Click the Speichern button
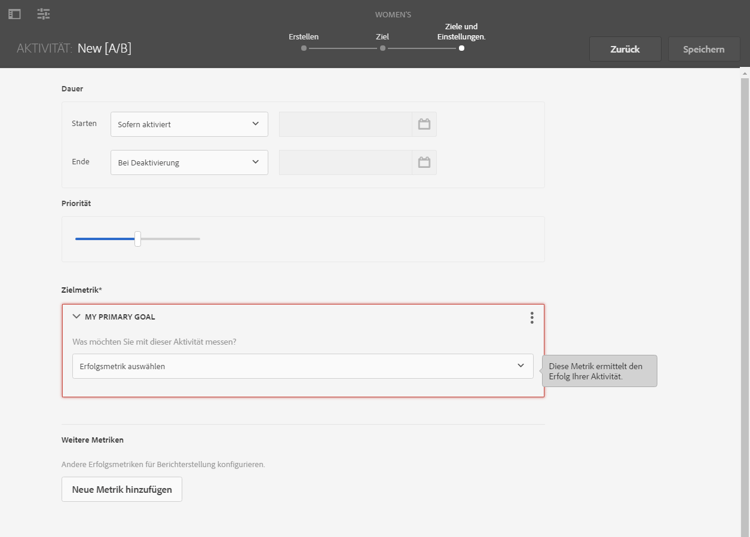This screenshot has width=750, height=537. [x=704, y=49]
